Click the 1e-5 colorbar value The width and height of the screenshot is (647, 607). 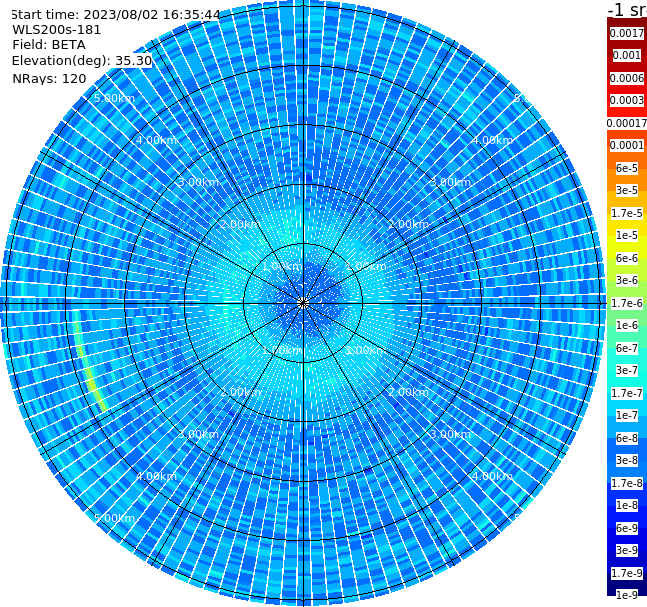627,235
